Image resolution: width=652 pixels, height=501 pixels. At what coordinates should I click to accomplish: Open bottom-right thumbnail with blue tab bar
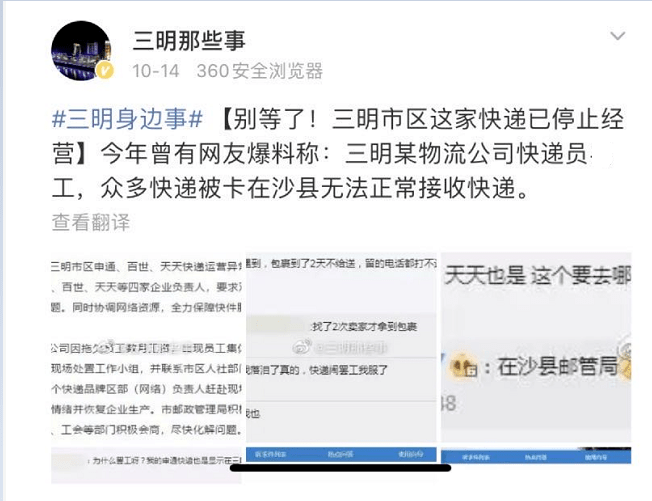(536, 455)
